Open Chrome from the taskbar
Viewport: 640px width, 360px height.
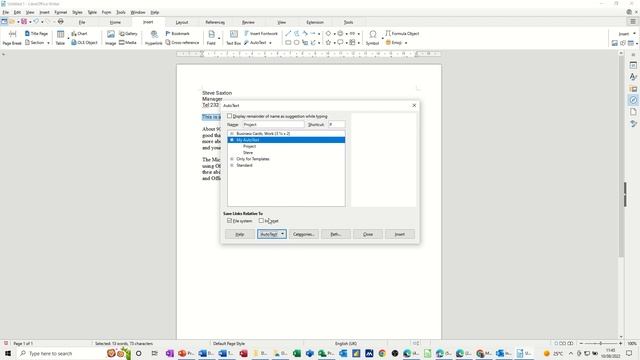[382, 353]
